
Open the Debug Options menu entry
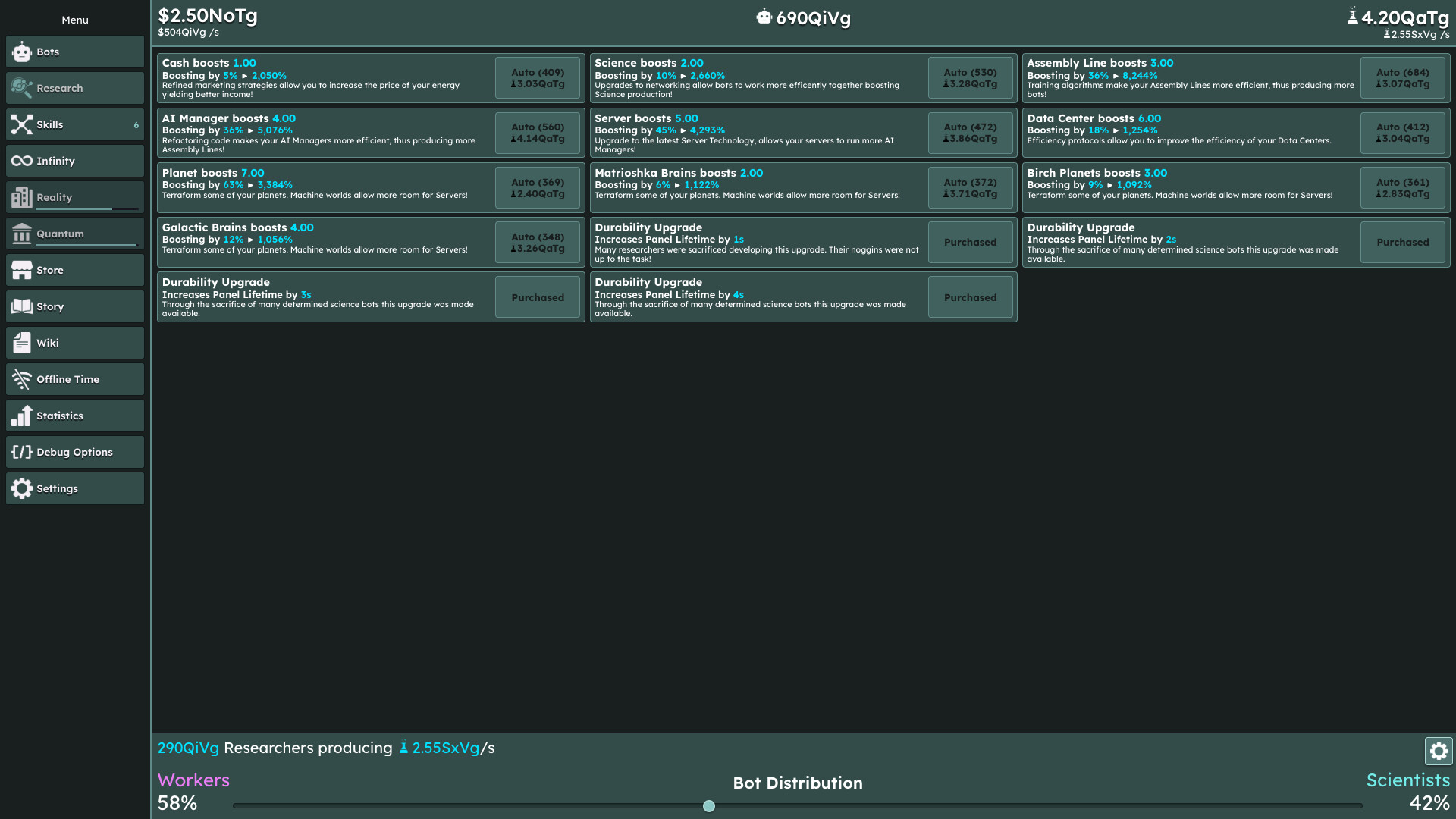point(75,452)
